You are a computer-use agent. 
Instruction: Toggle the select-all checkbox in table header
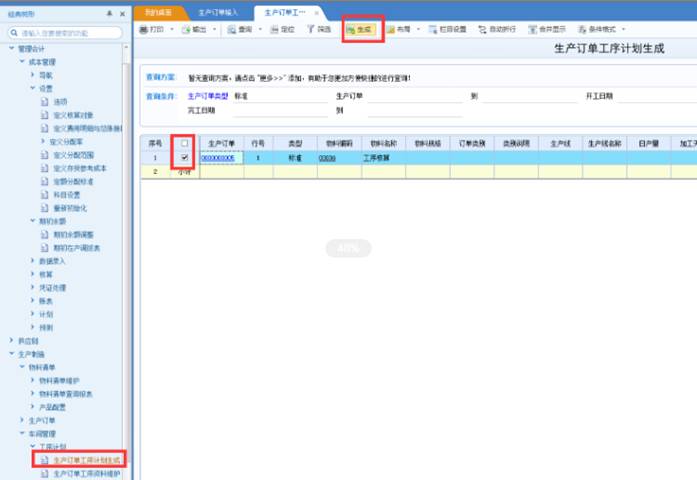point(185,143)
